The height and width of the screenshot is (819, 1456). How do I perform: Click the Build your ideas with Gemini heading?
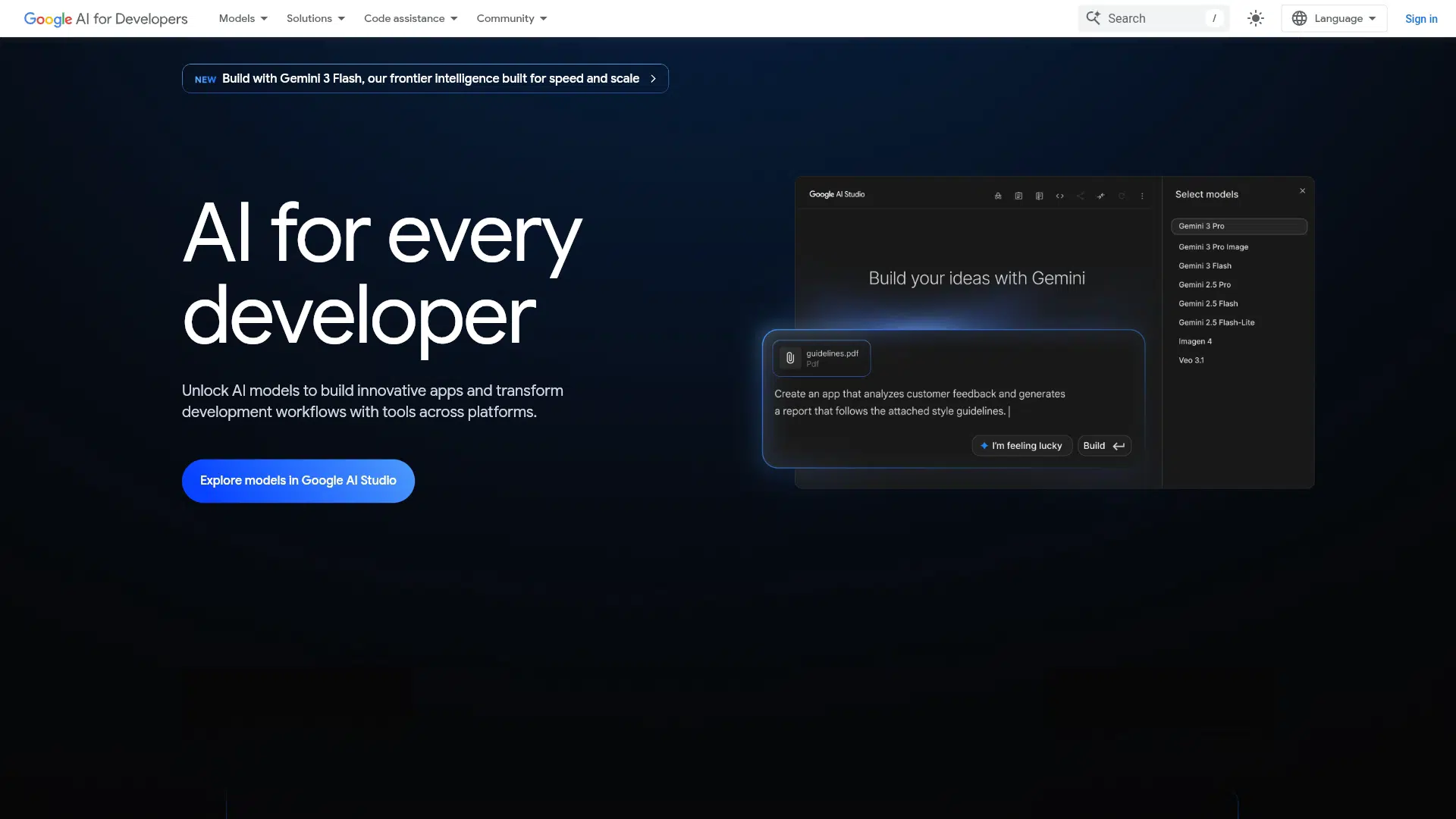tap(977, 278)
